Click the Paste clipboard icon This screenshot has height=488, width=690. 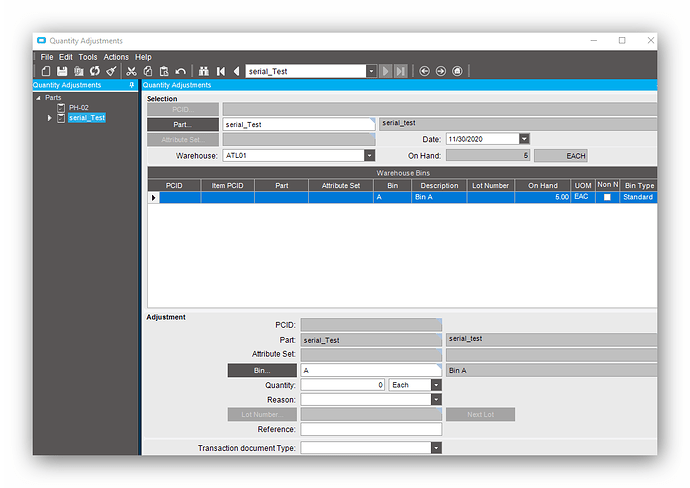click(x=164, y=71)
